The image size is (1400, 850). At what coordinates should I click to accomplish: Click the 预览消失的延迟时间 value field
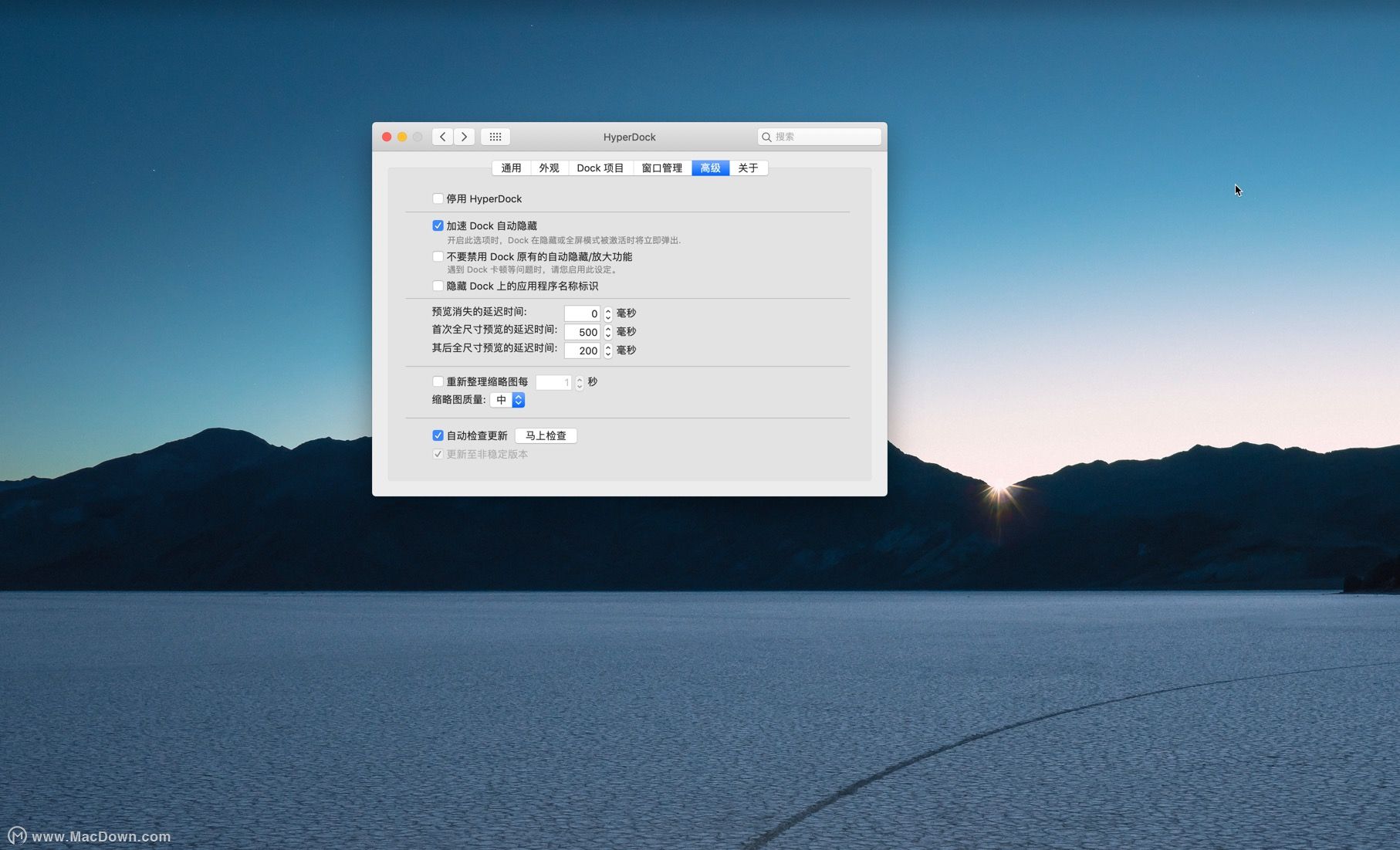[582, 313]
